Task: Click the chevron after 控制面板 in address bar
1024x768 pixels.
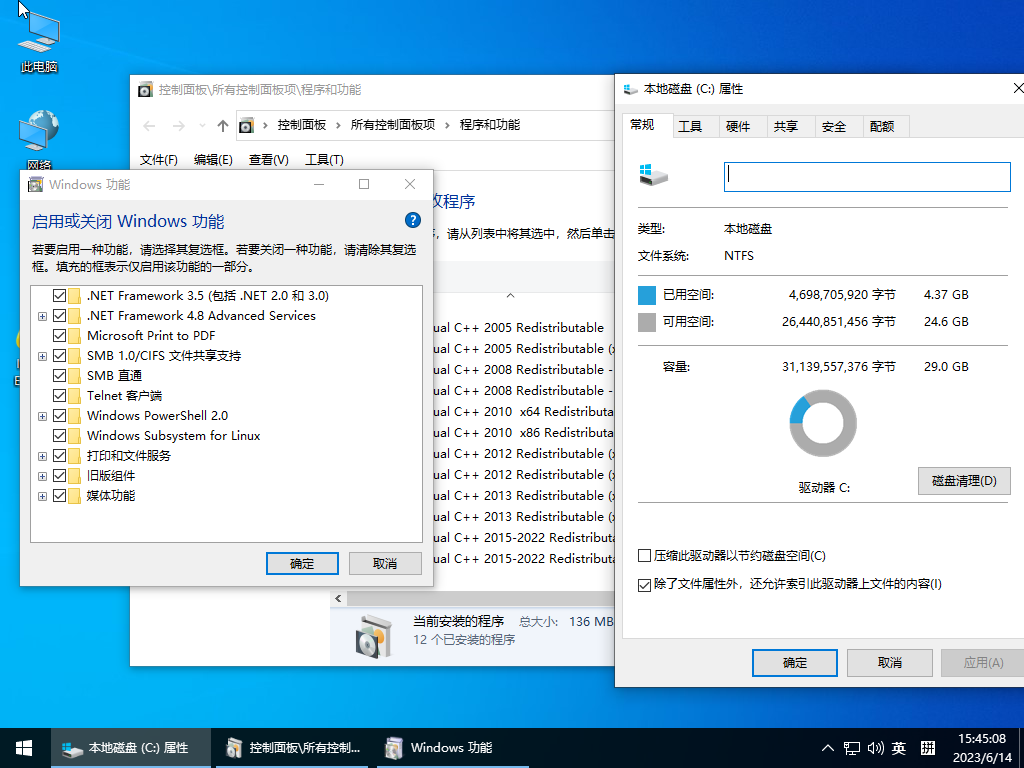Action: (x=338, y=125)
